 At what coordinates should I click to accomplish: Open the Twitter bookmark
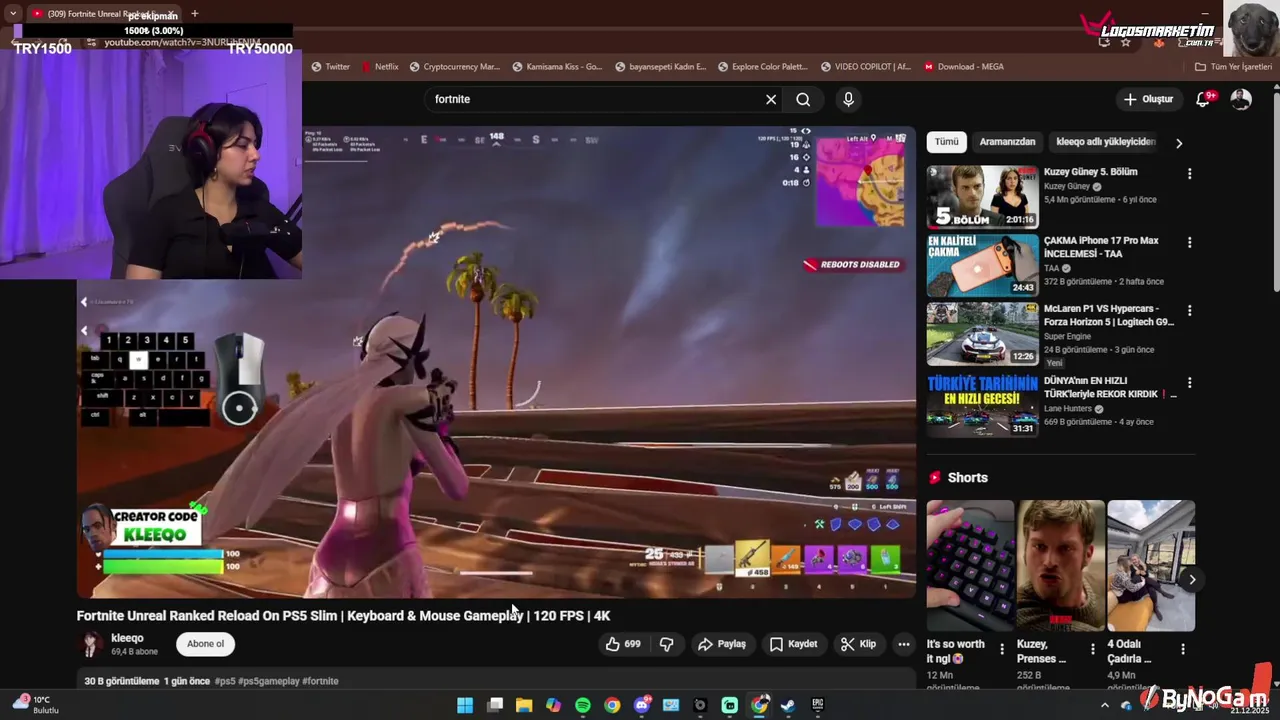331,67
